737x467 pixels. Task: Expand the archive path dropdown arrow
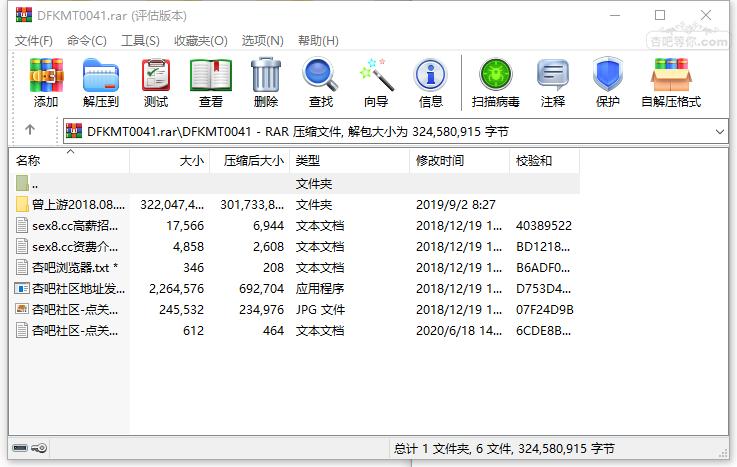(x=720, y=132)
